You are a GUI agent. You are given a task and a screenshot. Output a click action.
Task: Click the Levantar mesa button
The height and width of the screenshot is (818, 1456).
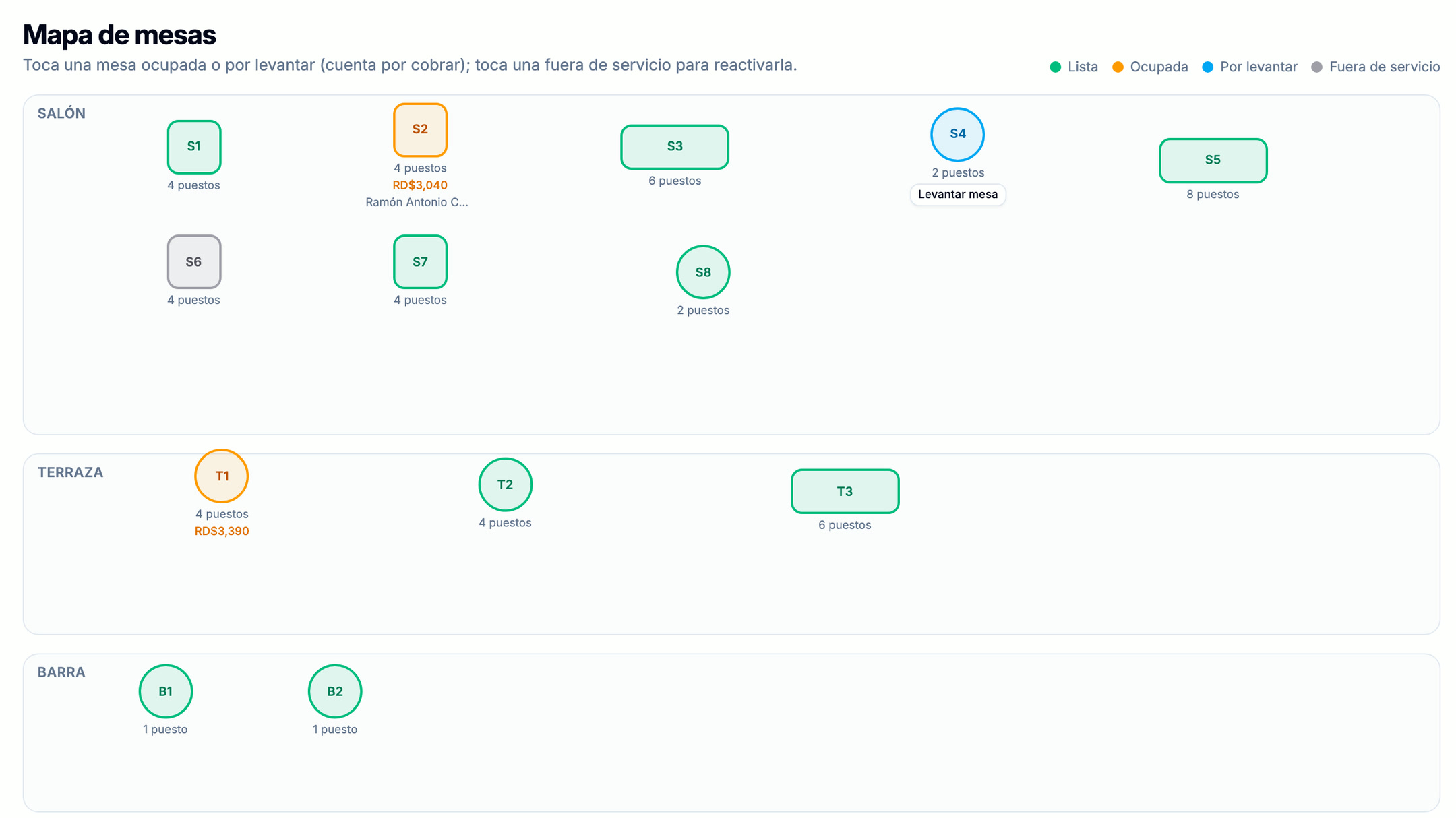[958, 195]
